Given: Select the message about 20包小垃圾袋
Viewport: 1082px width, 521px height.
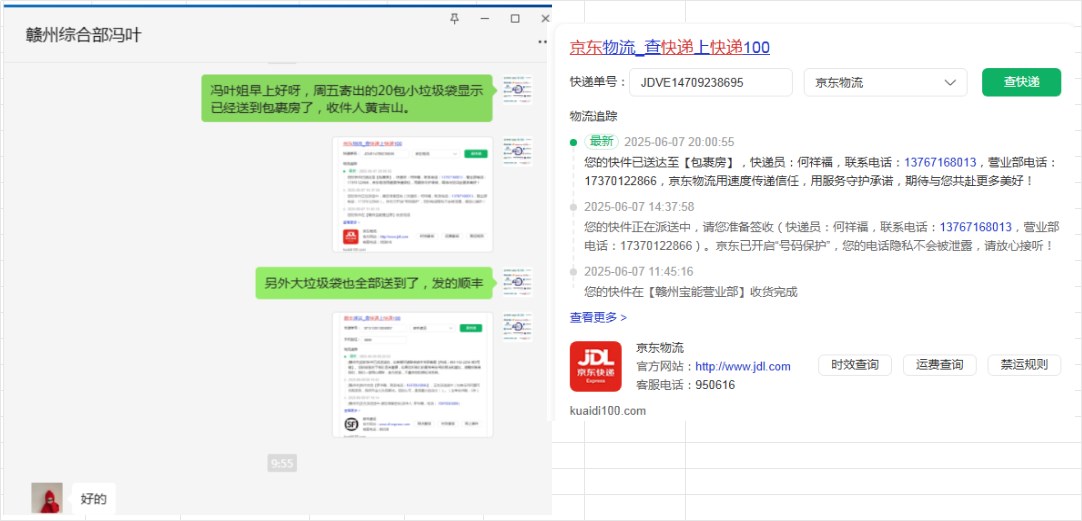Looking at the screenshot, I should point(347,98).
